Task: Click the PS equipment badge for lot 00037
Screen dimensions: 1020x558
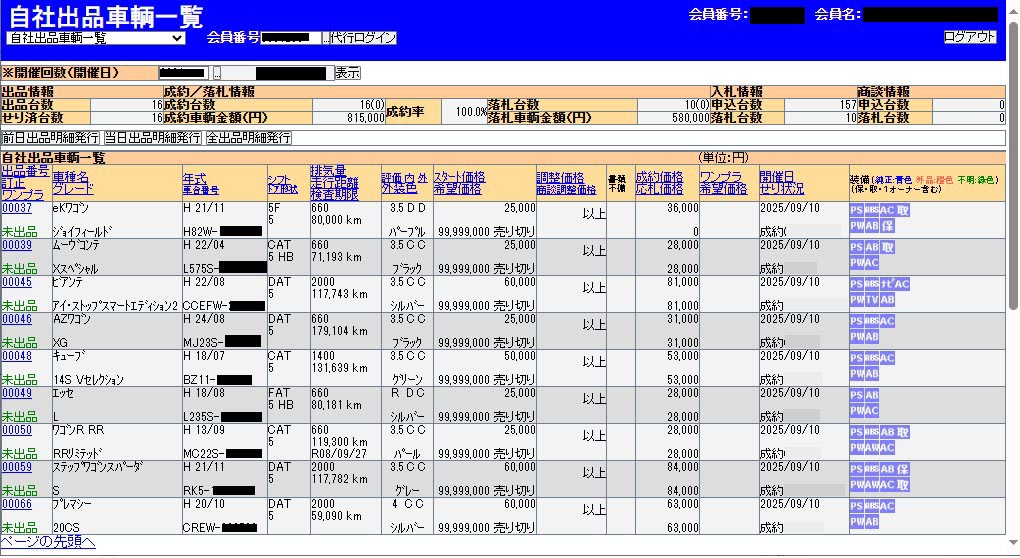Action: pyautogui.click(x=856, y=210)
